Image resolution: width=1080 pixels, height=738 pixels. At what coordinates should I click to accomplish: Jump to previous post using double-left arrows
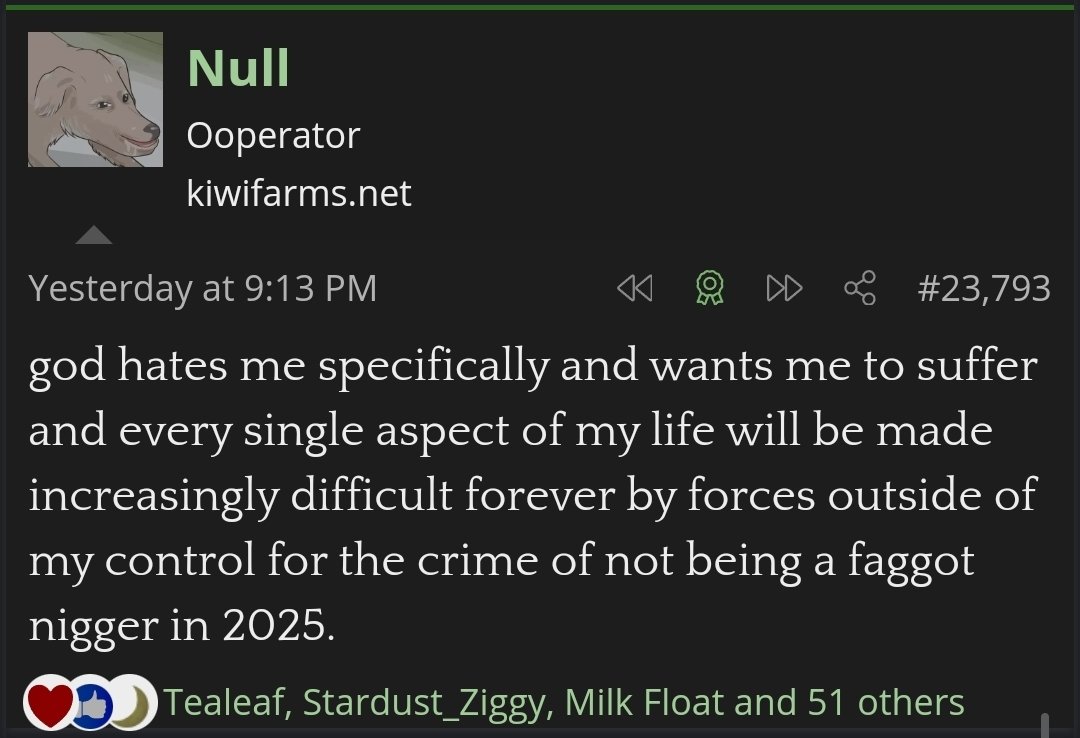pyautogui.click(x=635, y=289)
